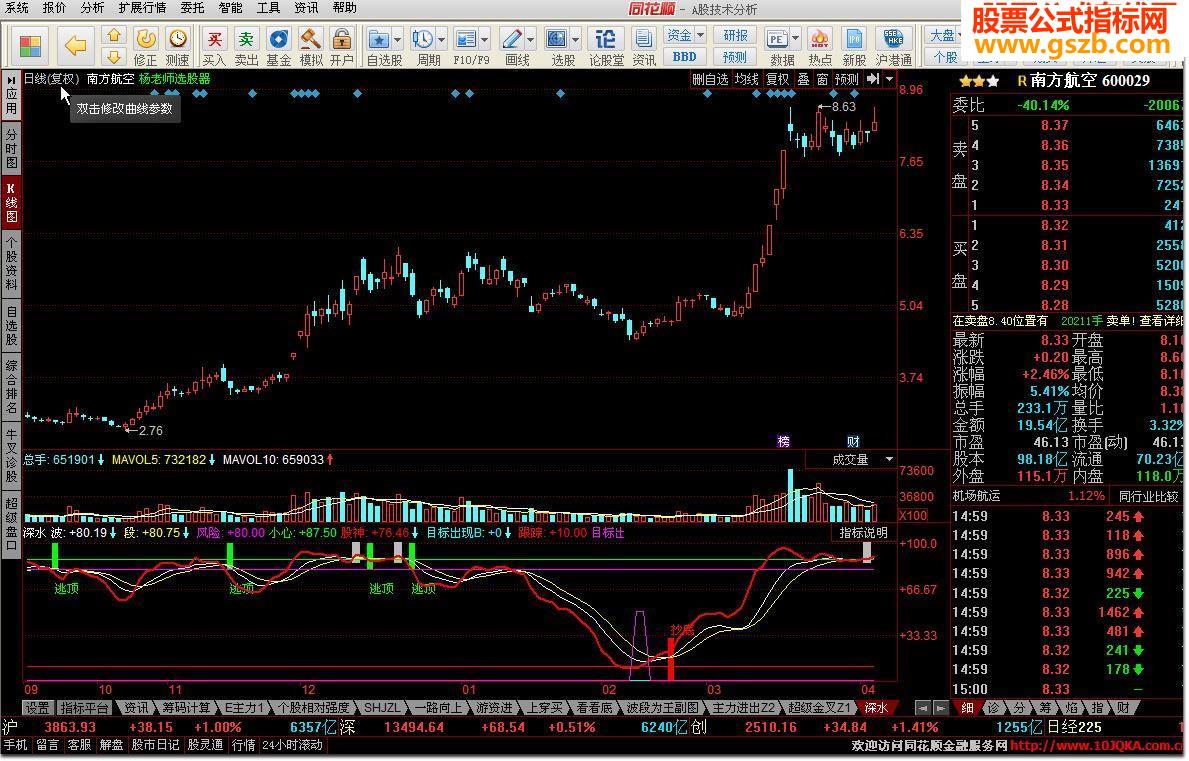1189x761 pixels.
Task: Open the 数据 PE data icon
Action: pos(776,39)
